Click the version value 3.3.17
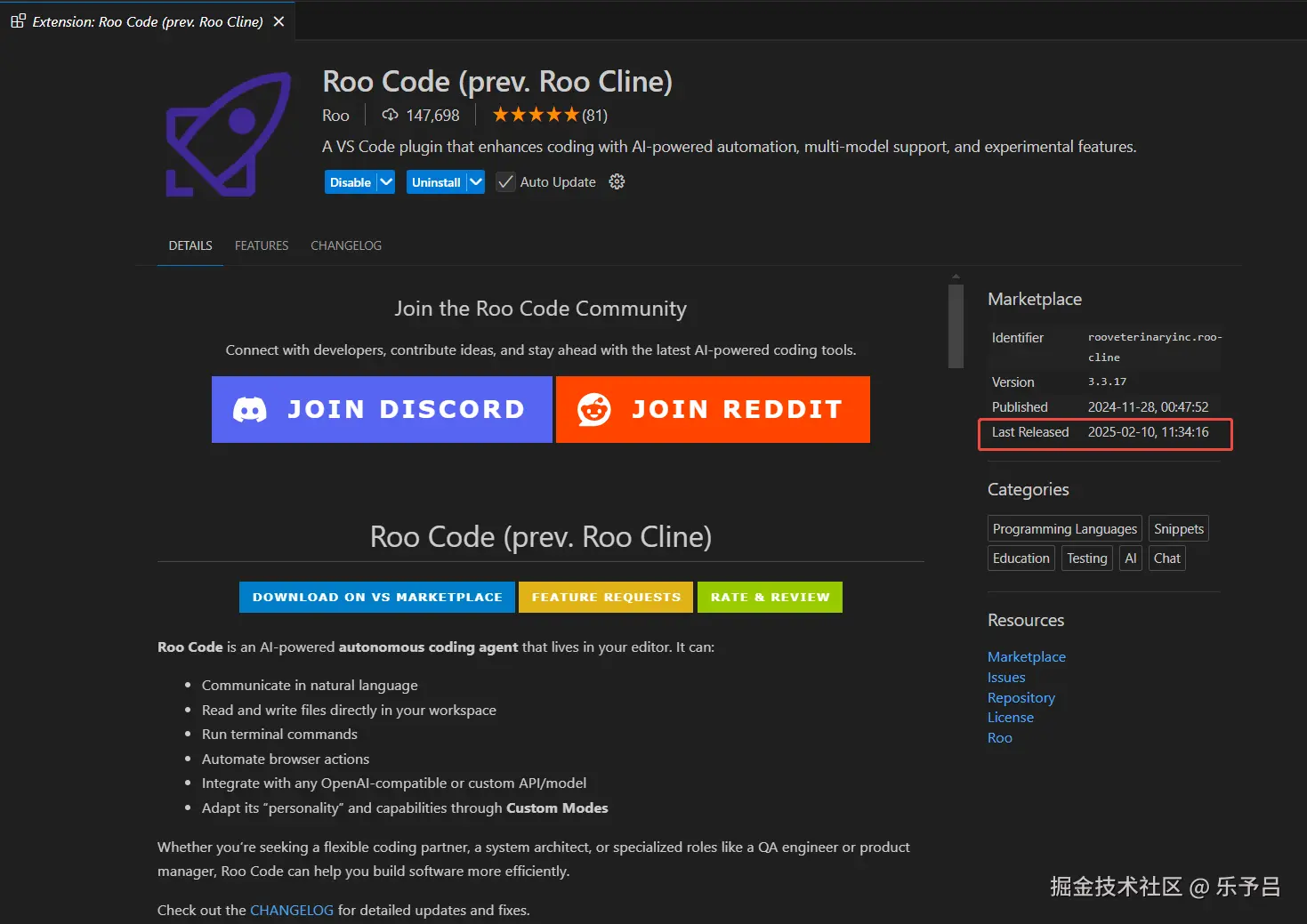The image size is (1307, 924). pyautogui.click(x=1107, y=382)
